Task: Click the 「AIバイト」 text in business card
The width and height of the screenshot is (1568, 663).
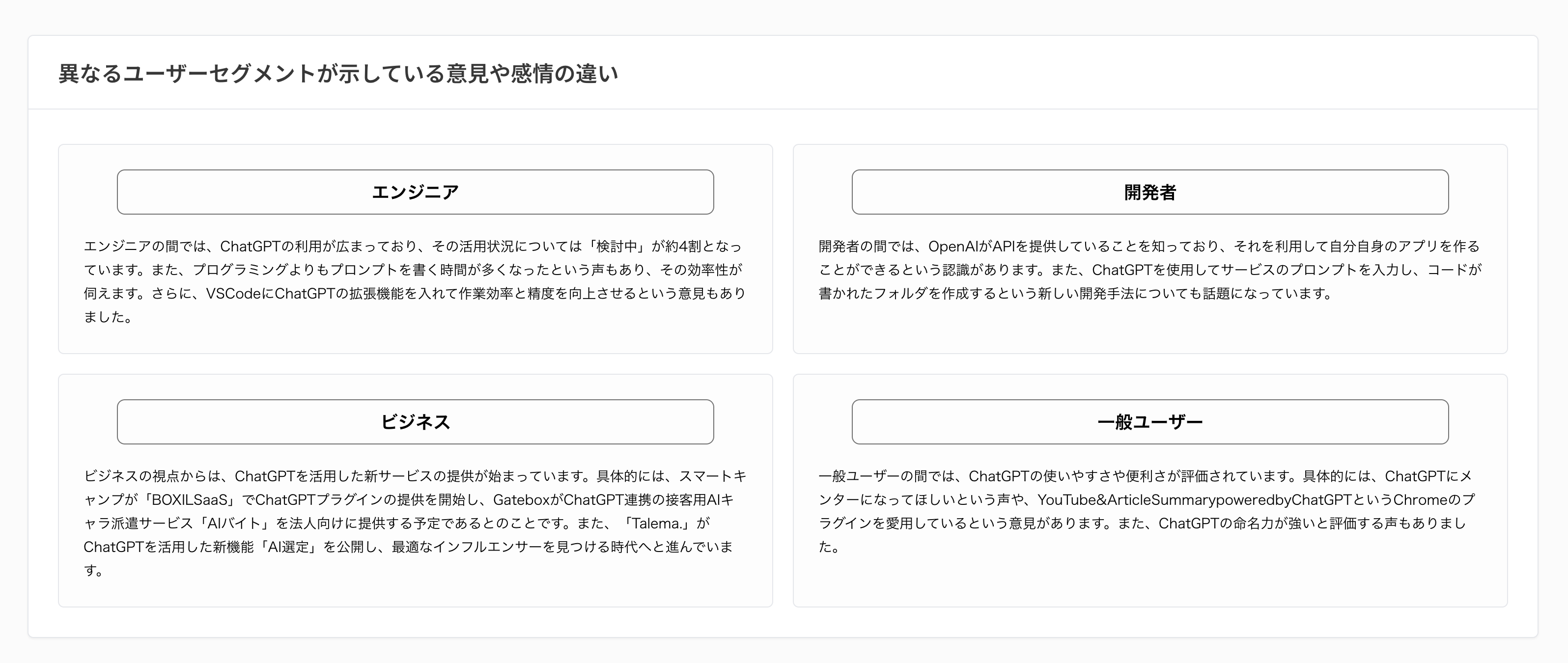Action: pyautogui.click(x=234, y=524)
